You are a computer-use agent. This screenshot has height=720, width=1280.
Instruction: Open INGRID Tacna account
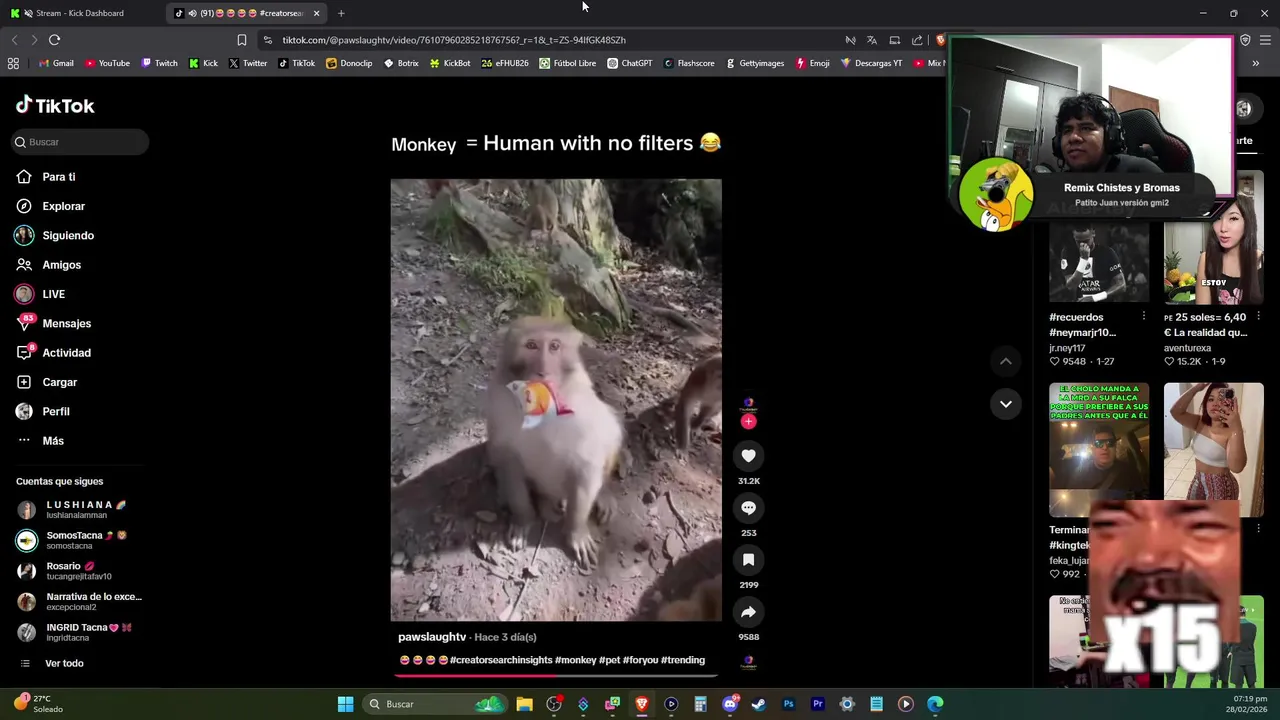[80, 632]
